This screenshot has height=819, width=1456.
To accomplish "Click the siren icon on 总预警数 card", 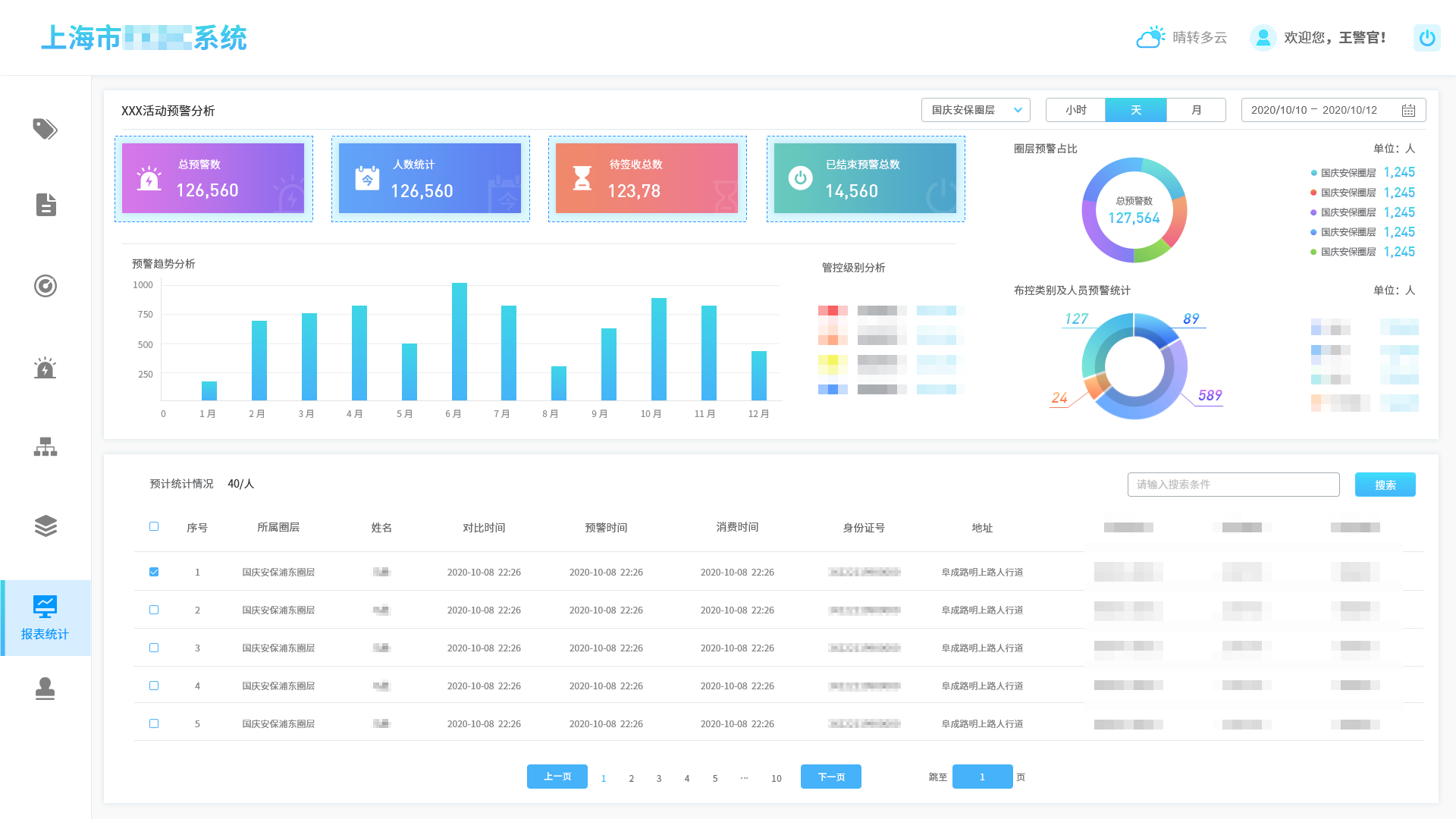I will 149,178.
